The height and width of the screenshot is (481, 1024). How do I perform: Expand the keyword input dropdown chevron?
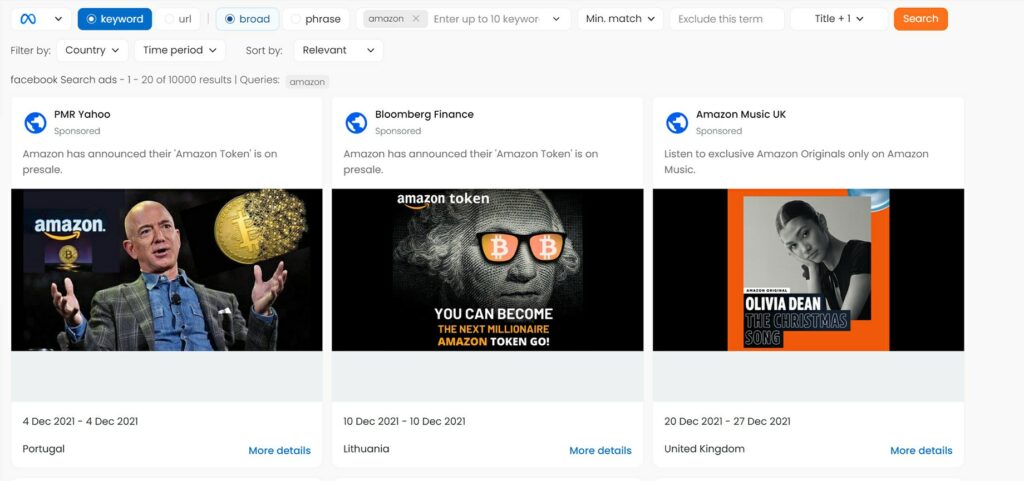click(556, 19)
